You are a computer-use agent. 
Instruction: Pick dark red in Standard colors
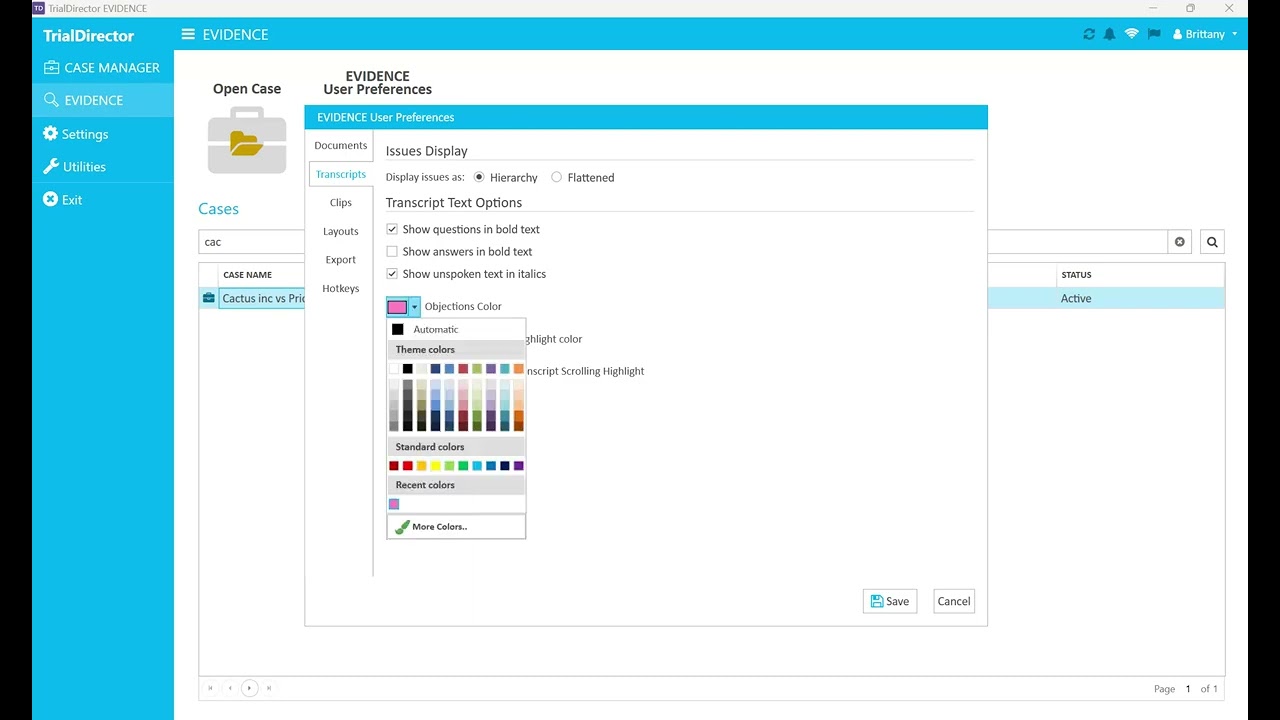pyautogui.click(x=394, y=466)
